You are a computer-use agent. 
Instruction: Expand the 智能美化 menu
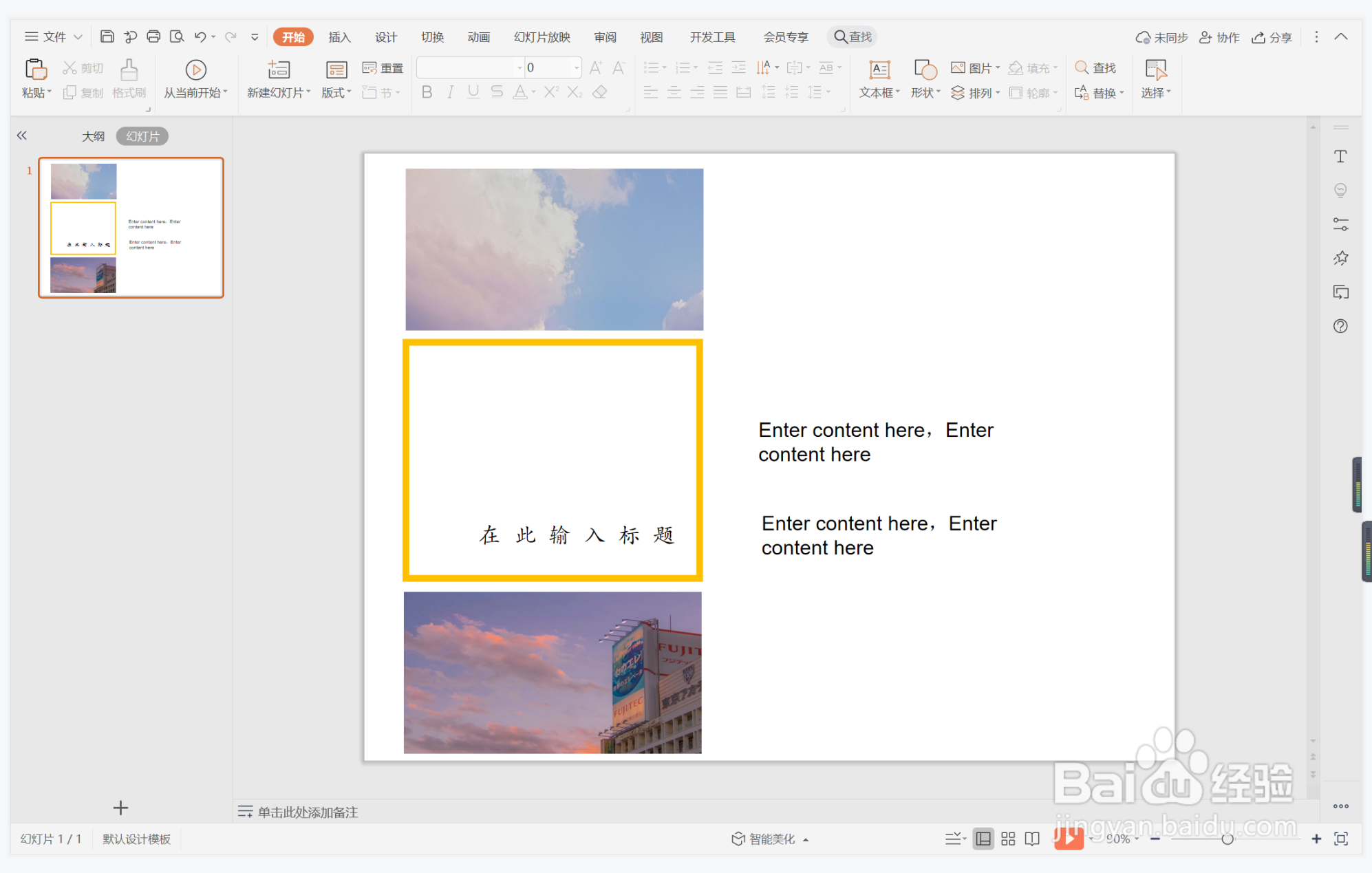[770, 839]
